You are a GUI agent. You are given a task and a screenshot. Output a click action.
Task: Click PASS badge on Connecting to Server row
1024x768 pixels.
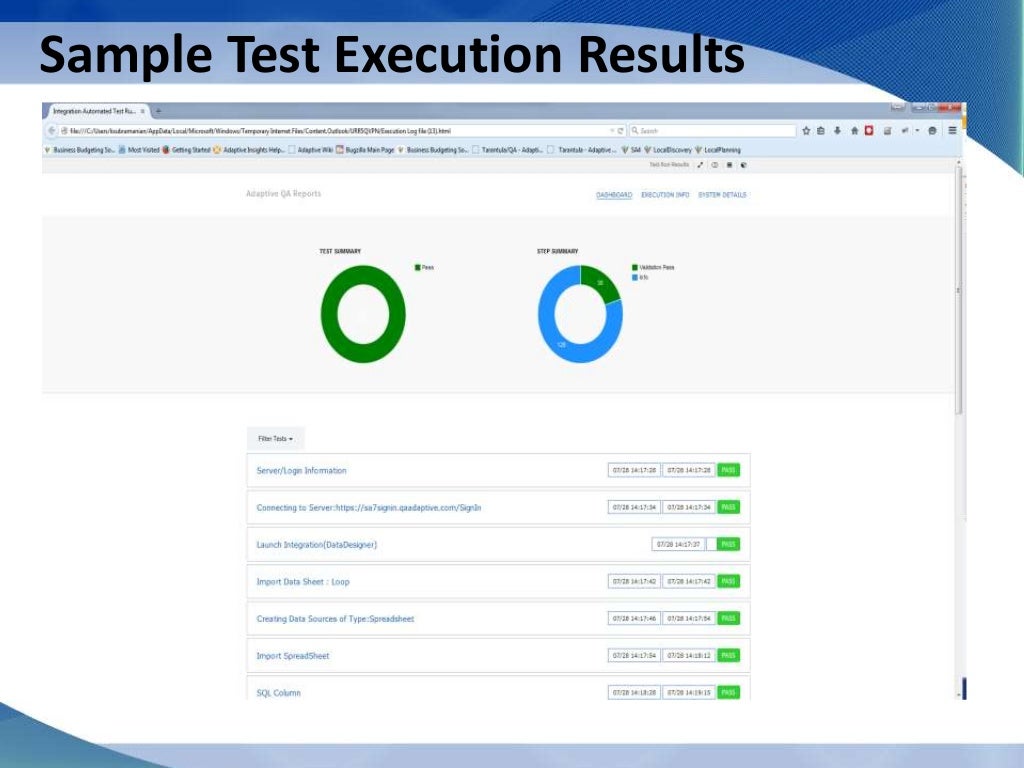click(729, 507)
